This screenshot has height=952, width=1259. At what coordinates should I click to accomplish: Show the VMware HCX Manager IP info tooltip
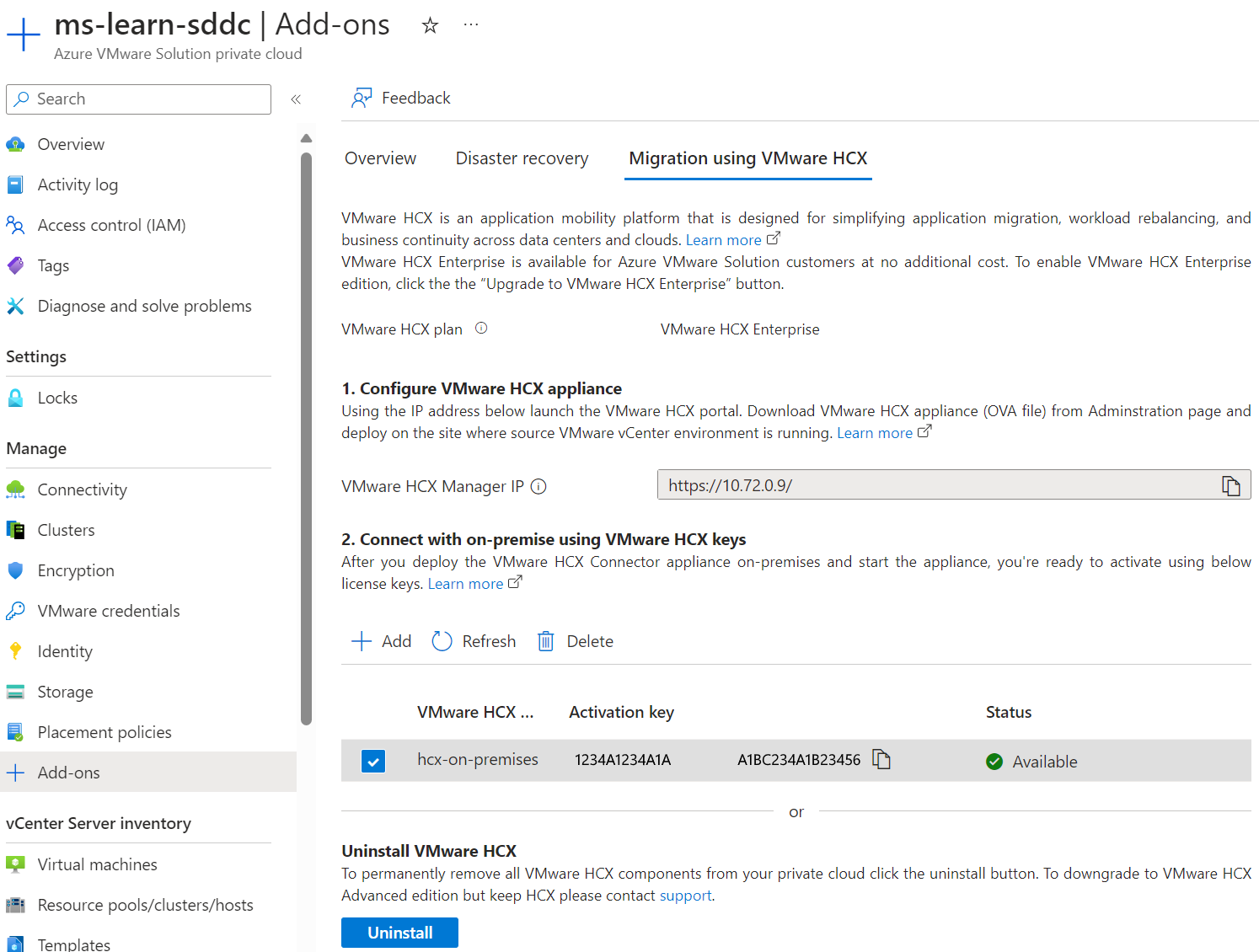tap(538, 486)
